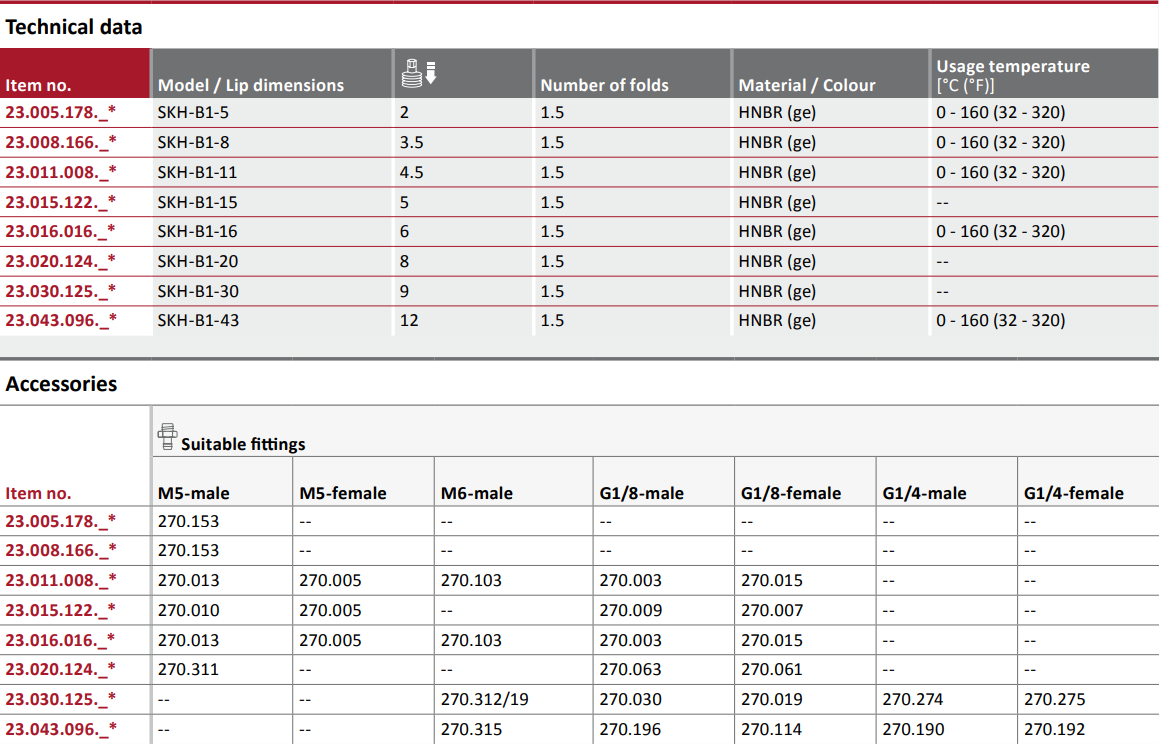Click fitting 270.311 in the 23.020.124 row
Screen dimensions: 1159x744
click(x=188, y=669)
